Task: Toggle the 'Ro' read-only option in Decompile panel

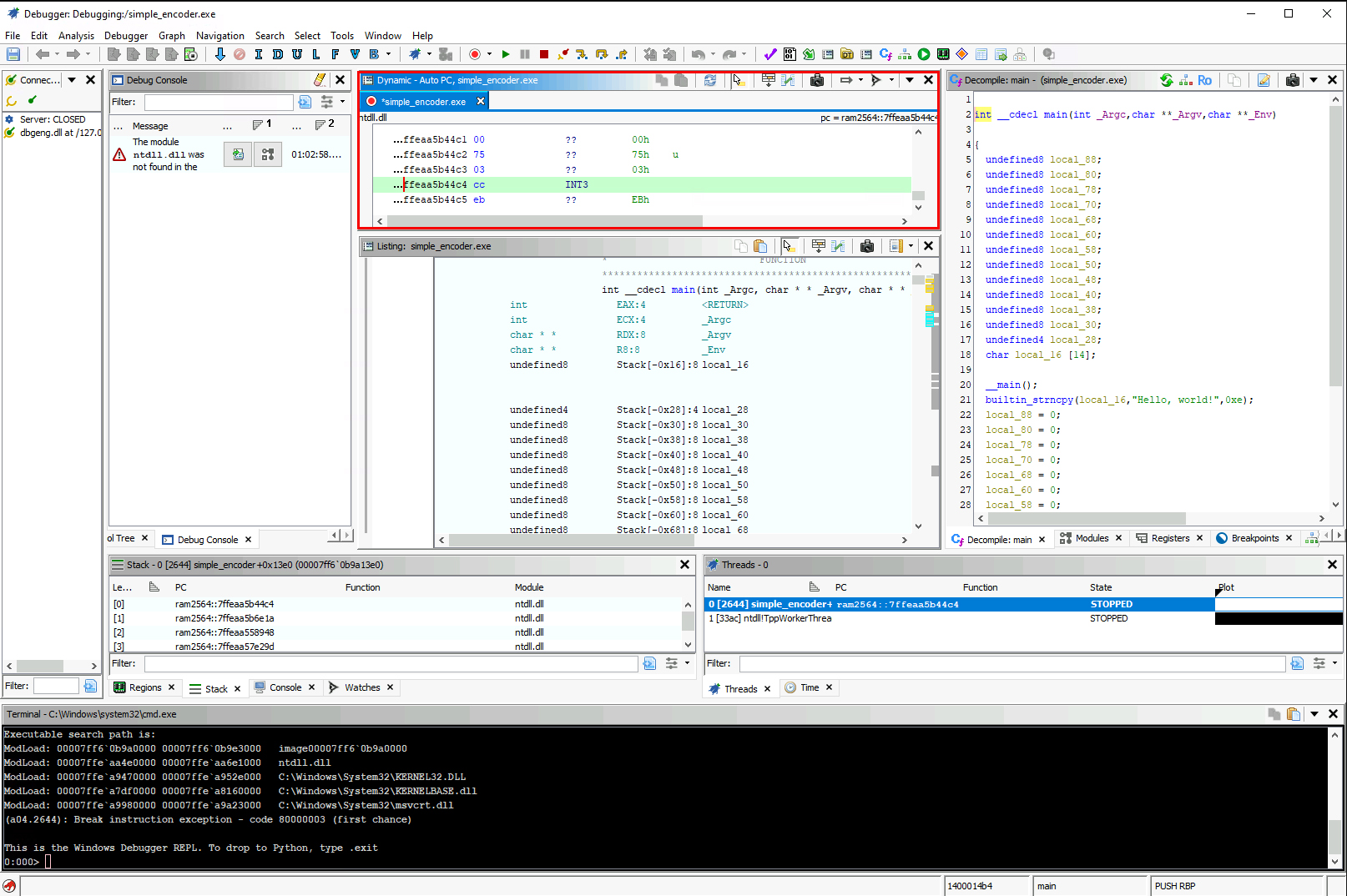Action: (1204, 80)
